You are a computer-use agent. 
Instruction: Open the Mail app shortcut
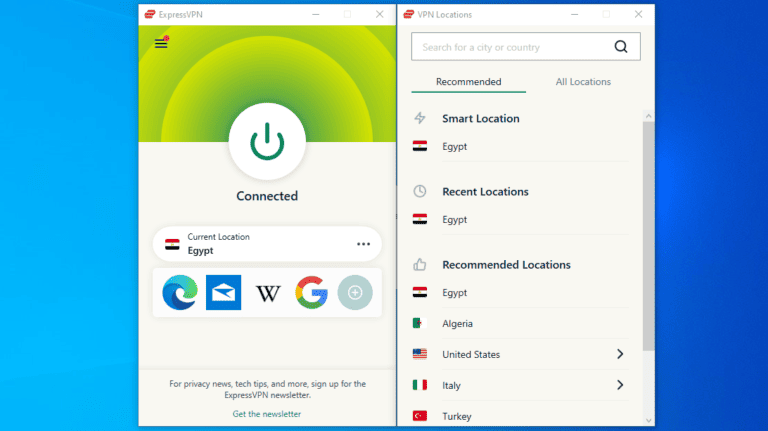[x=224, y=293]
